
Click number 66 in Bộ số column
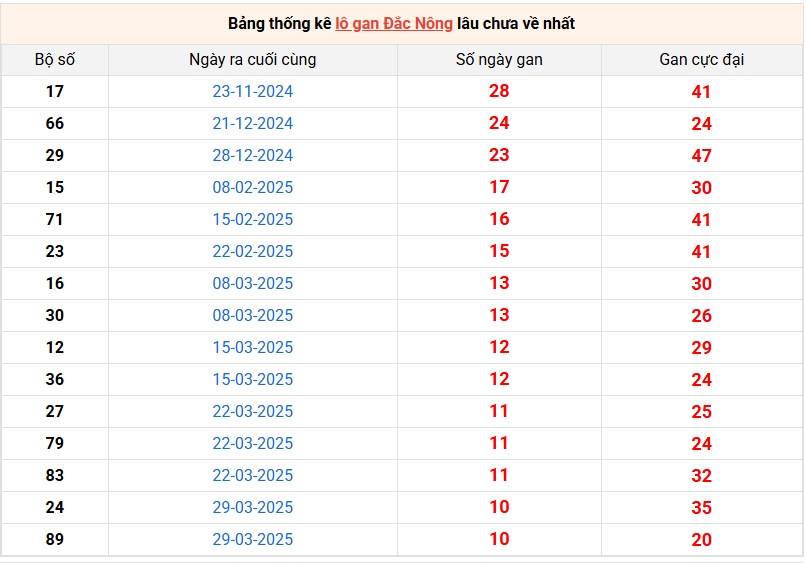(55, 123)
